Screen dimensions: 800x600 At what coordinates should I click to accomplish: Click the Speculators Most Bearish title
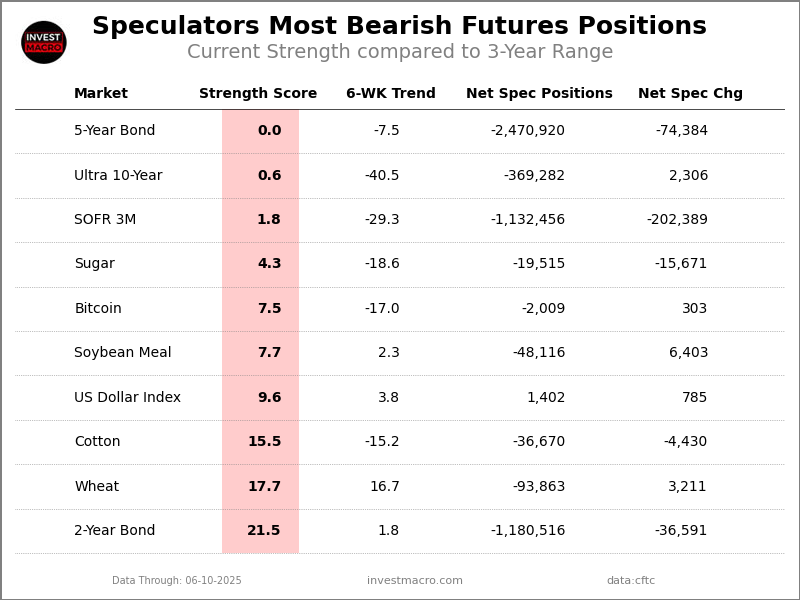point(399,27)
